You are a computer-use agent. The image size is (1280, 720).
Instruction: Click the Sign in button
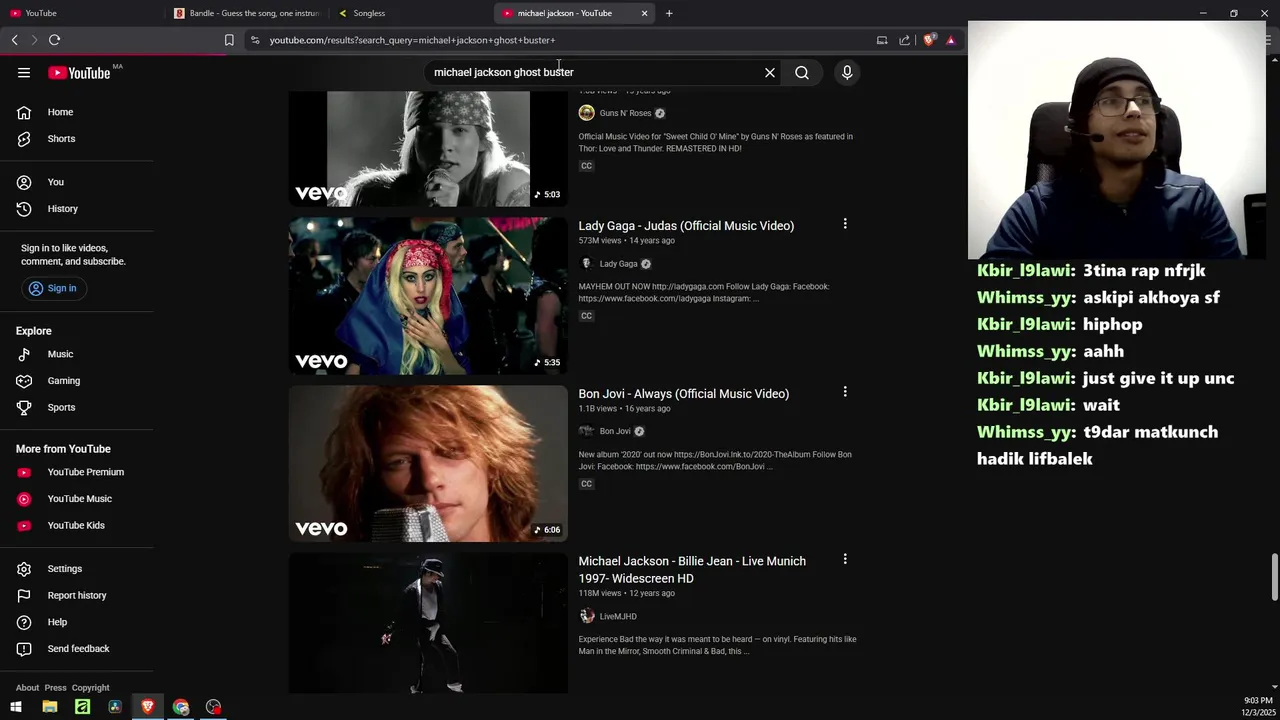pos(52,288)
